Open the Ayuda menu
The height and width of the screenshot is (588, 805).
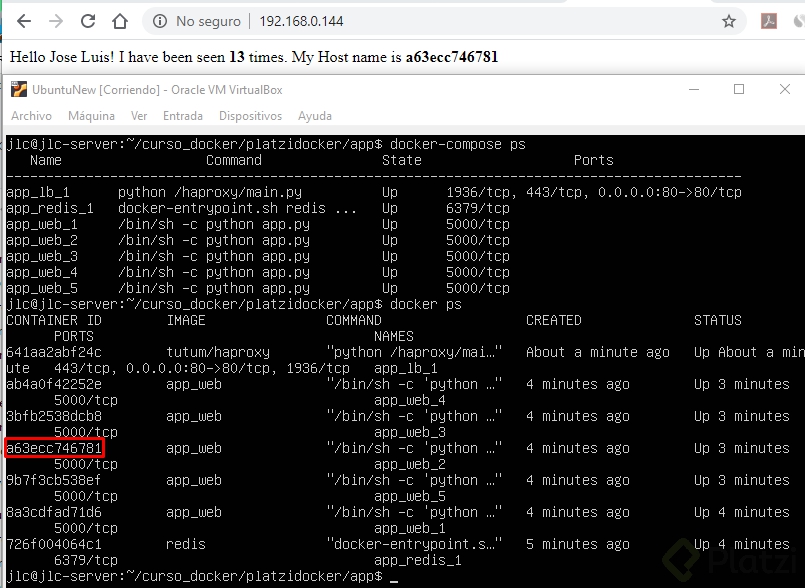click(315, 116)
